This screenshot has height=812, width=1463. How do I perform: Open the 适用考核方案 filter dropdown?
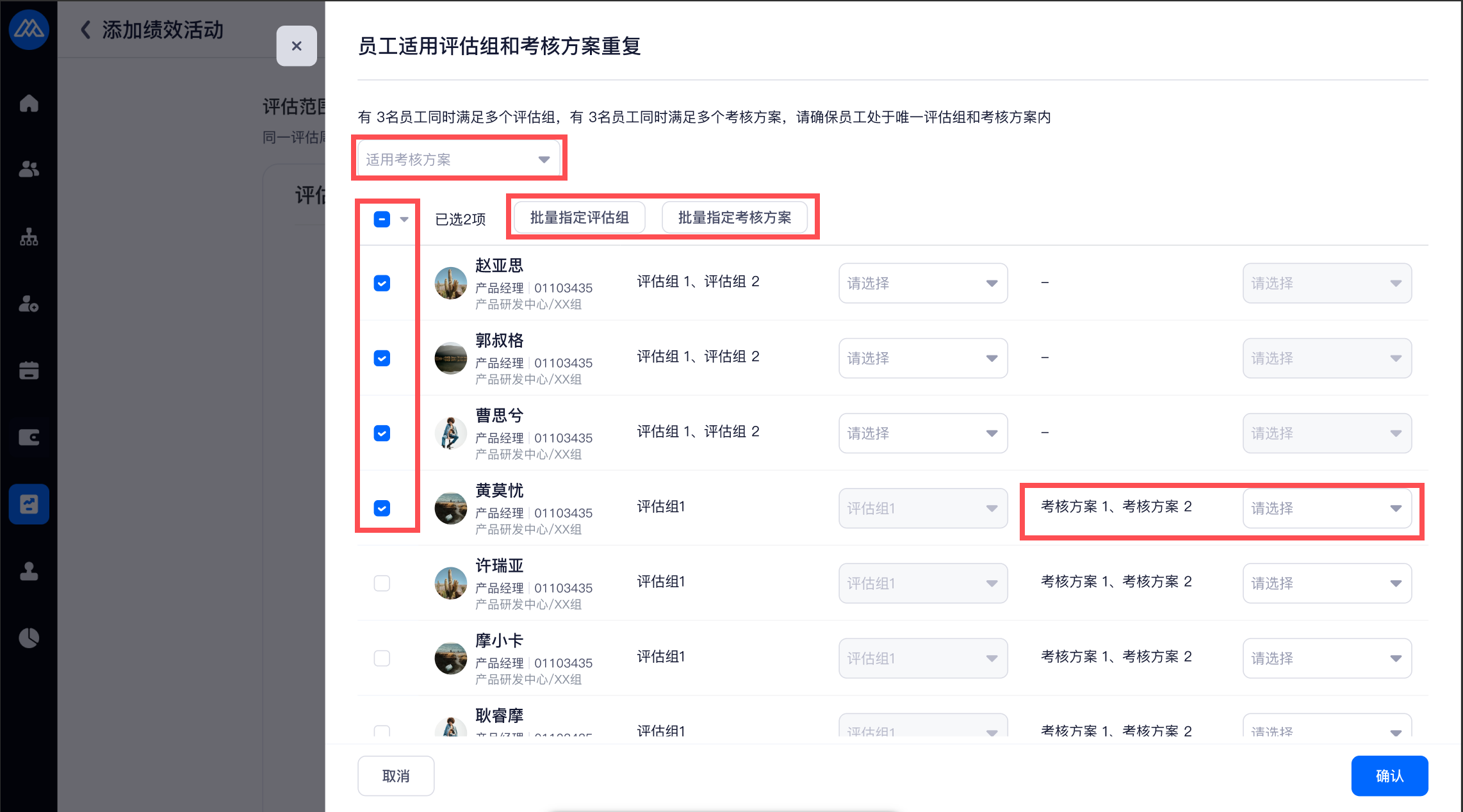click(x=459, y=159)
